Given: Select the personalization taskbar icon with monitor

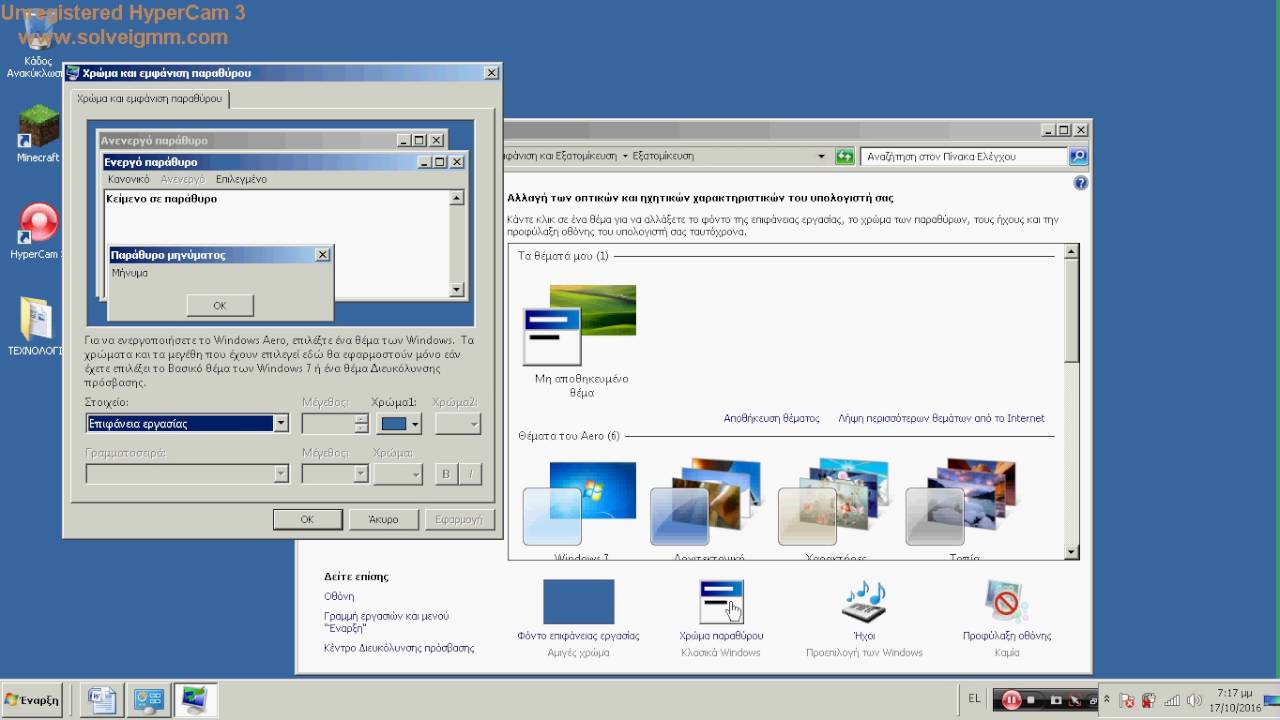Looking at the screenshot, I should point(193,700).
